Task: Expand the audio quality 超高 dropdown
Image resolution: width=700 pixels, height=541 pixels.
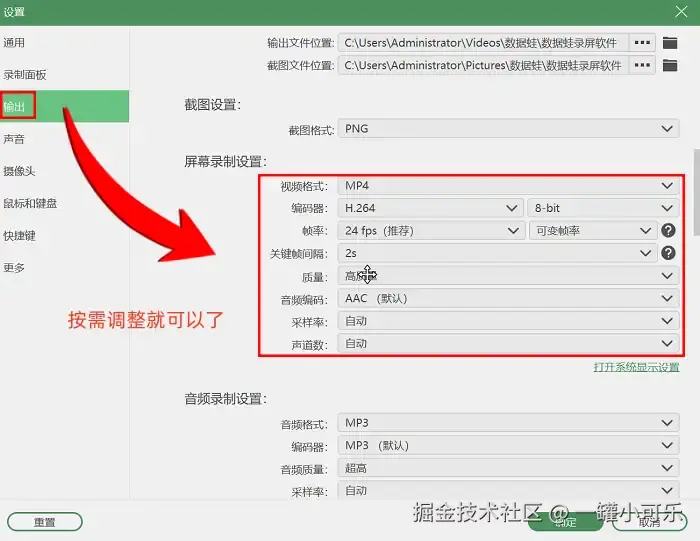Action: point(508,468)
